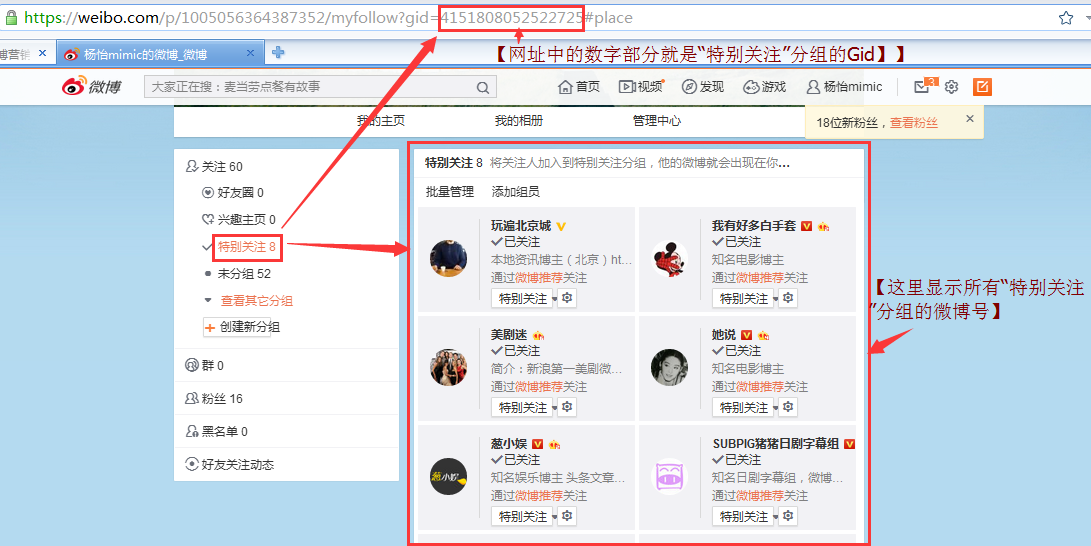
Task: Open 特别关注 group dropdown for 美剧迷
Action: (x=524, y=408)
